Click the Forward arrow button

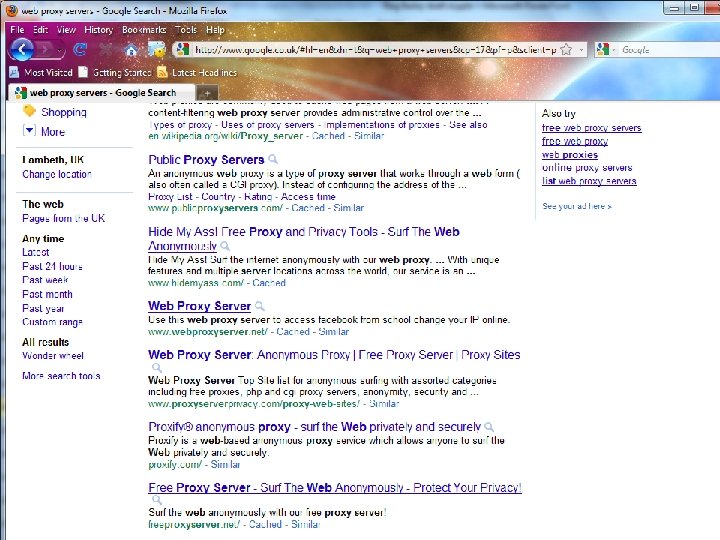45,49
